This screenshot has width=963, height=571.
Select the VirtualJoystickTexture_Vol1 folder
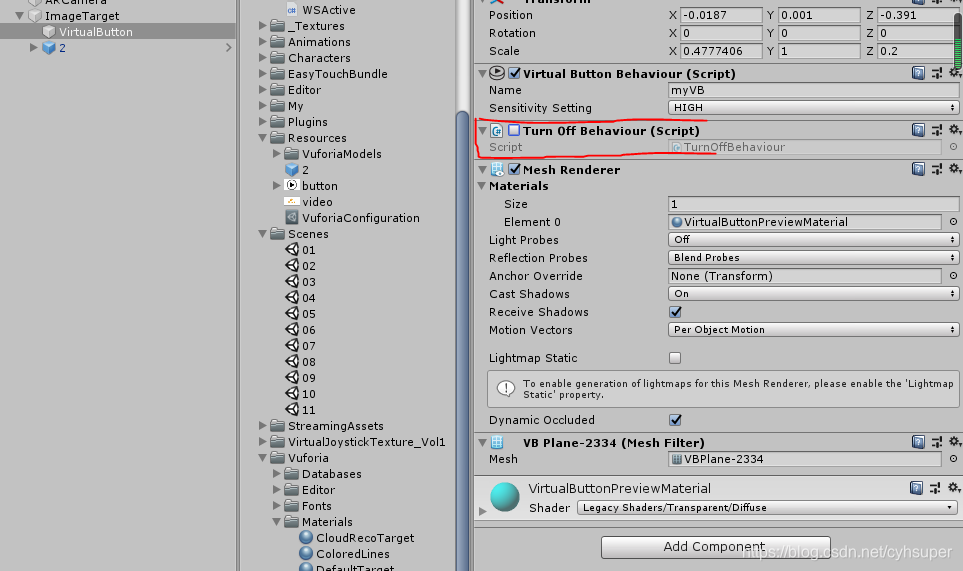359,441
